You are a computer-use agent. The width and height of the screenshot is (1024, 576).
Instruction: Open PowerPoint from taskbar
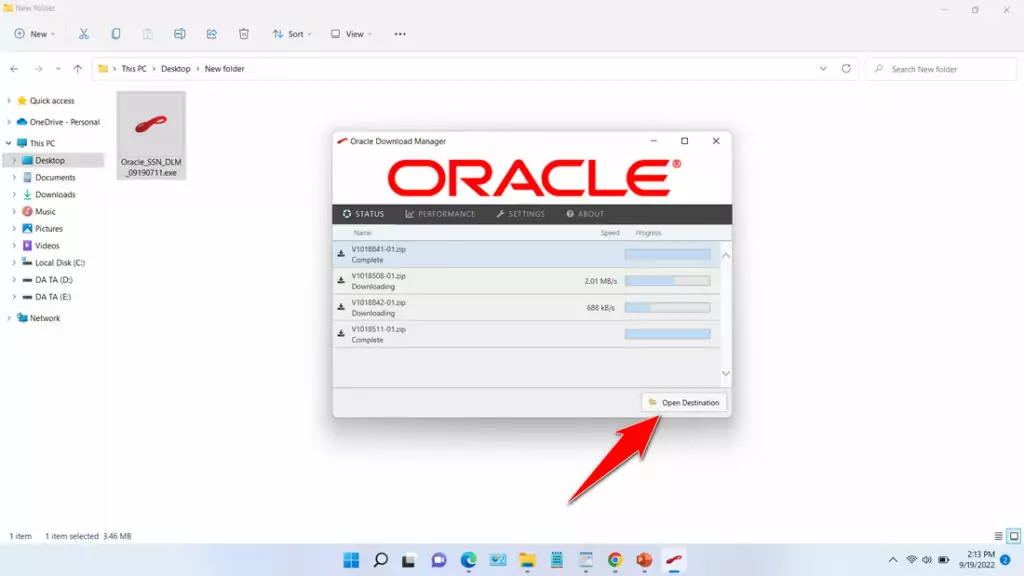point(644,560)
